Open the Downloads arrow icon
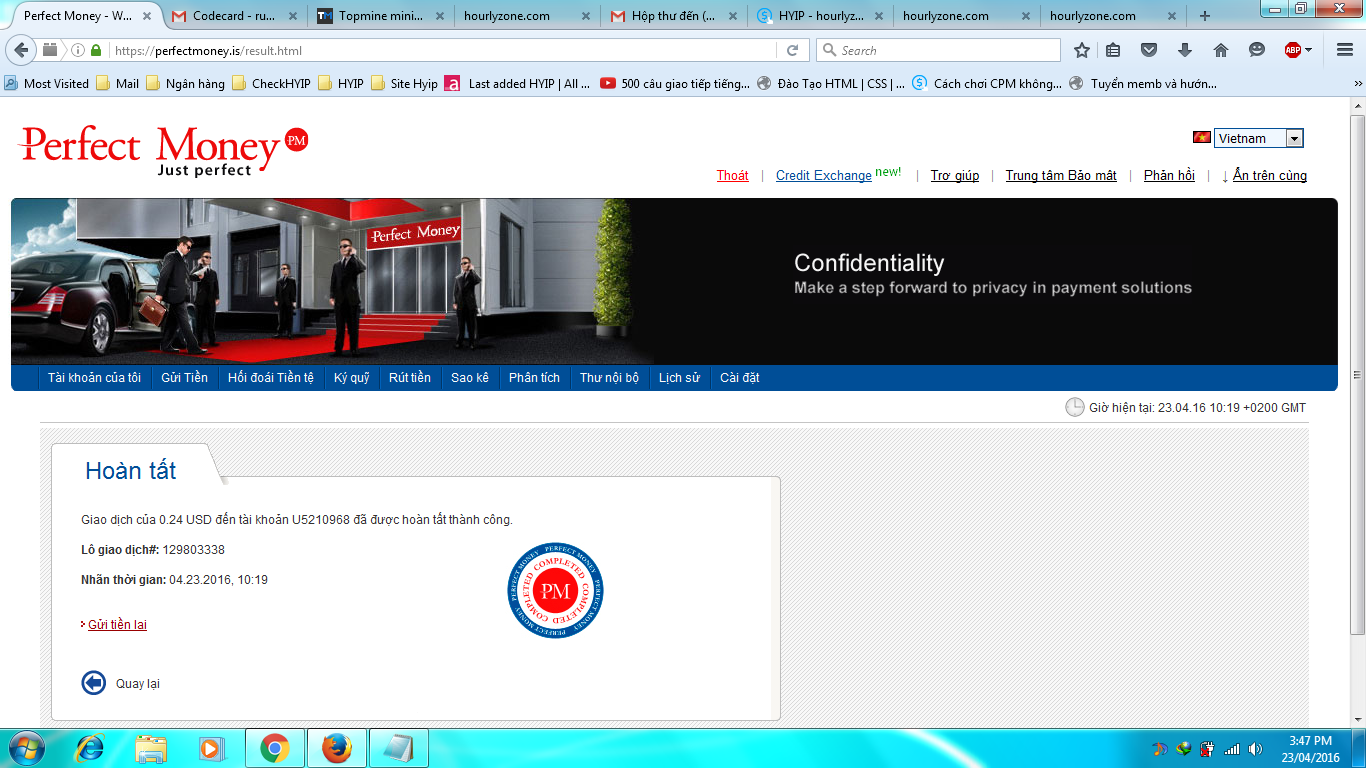Screen dimensions: 1366x768 [x=1185, y=50]
